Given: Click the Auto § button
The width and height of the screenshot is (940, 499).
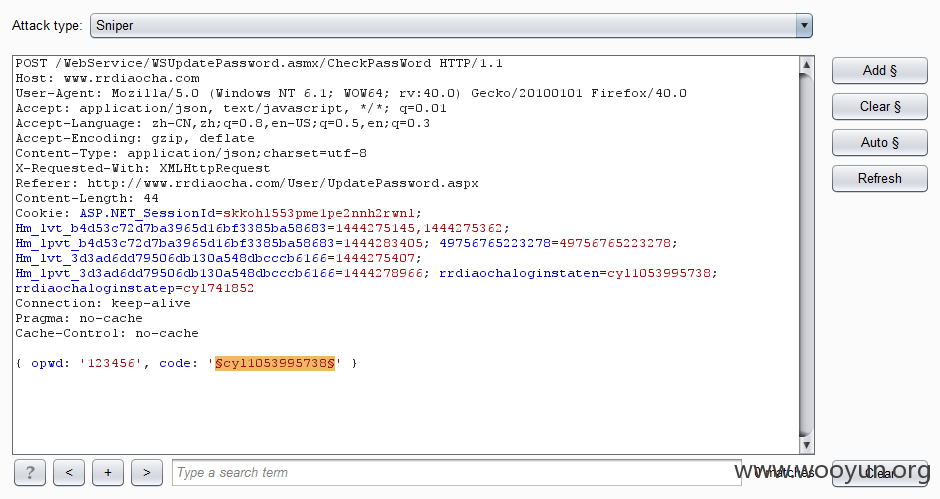Looking at the screenshot, I should point(879,143).
